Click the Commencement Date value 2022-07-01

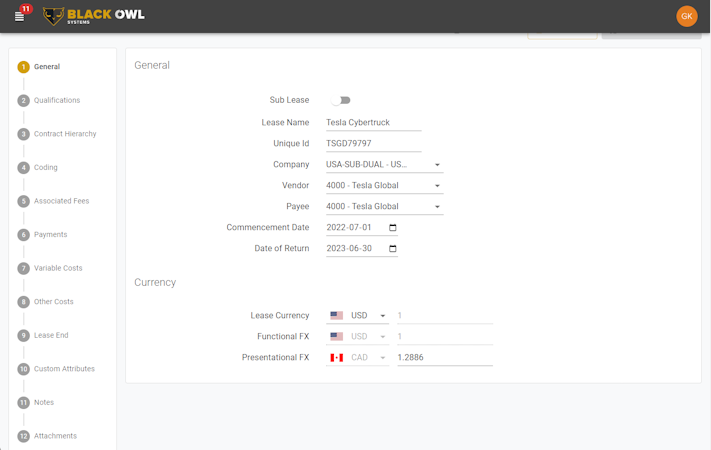click(349, 227)
